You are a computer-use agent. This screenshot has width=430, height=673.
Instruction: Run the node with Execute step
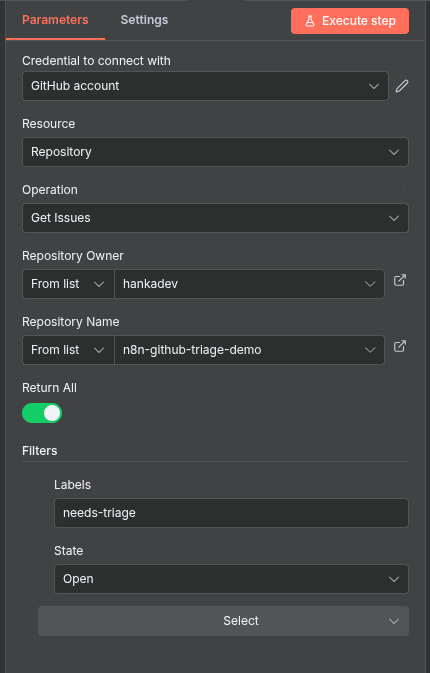coord(350,21)
